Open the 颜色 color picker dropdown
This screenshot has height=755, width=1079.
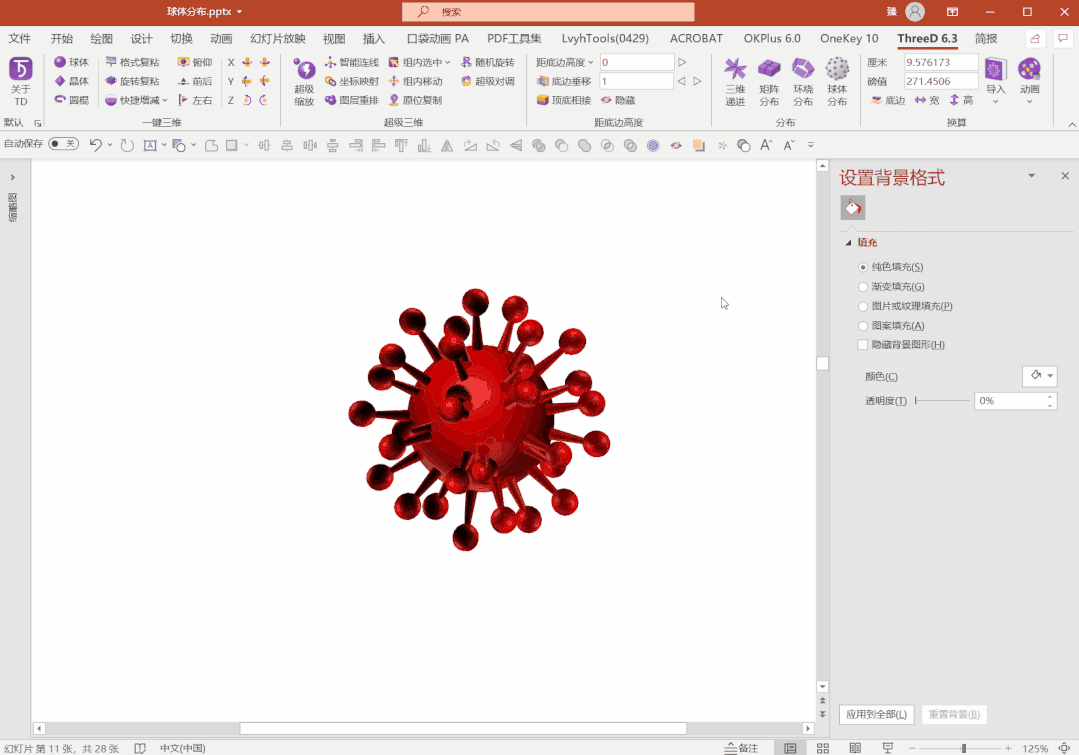click(x=1050, y=376)
